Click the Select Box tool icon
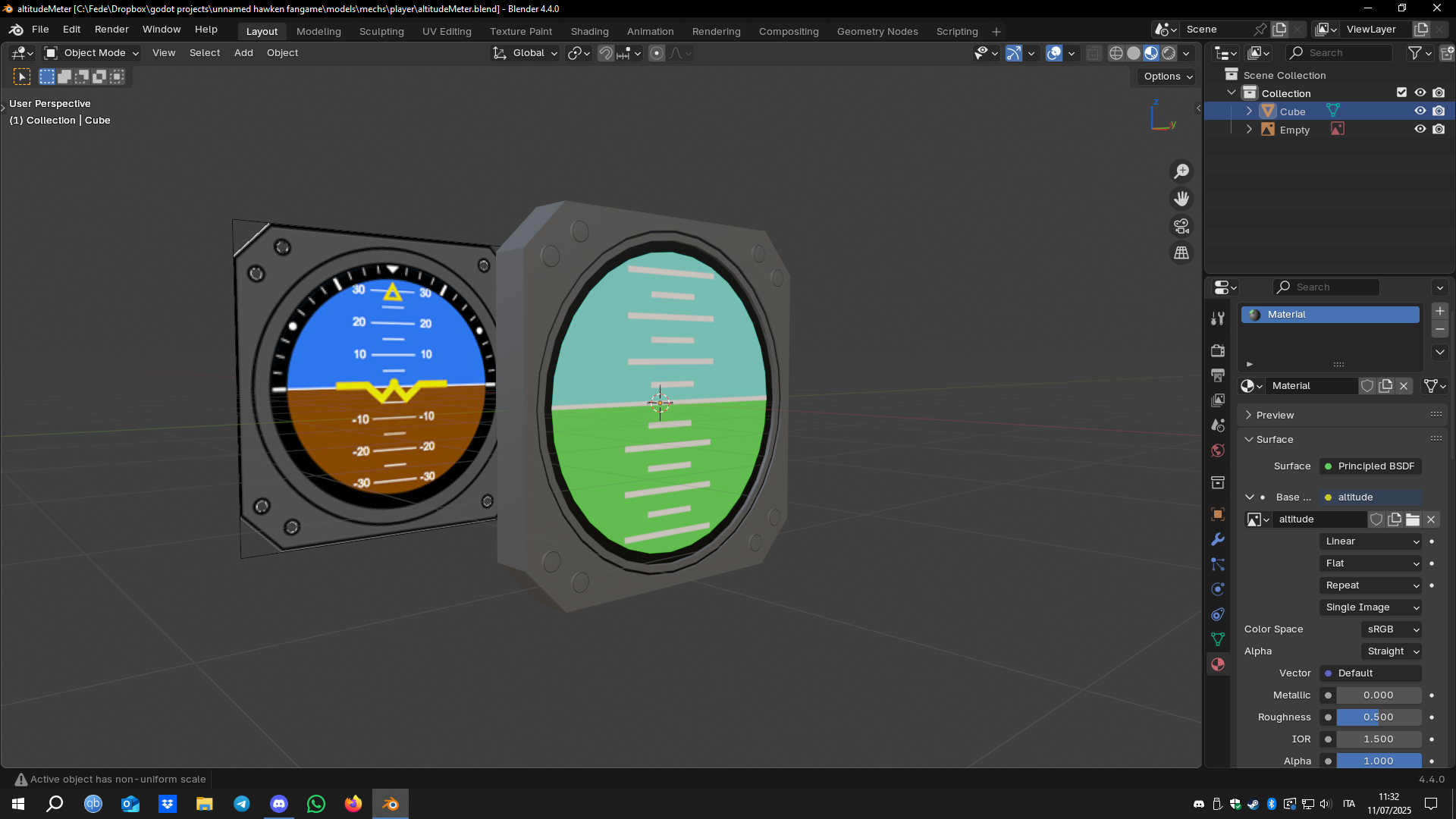This screenshot has height=819, width=1456. coord(22,77)
